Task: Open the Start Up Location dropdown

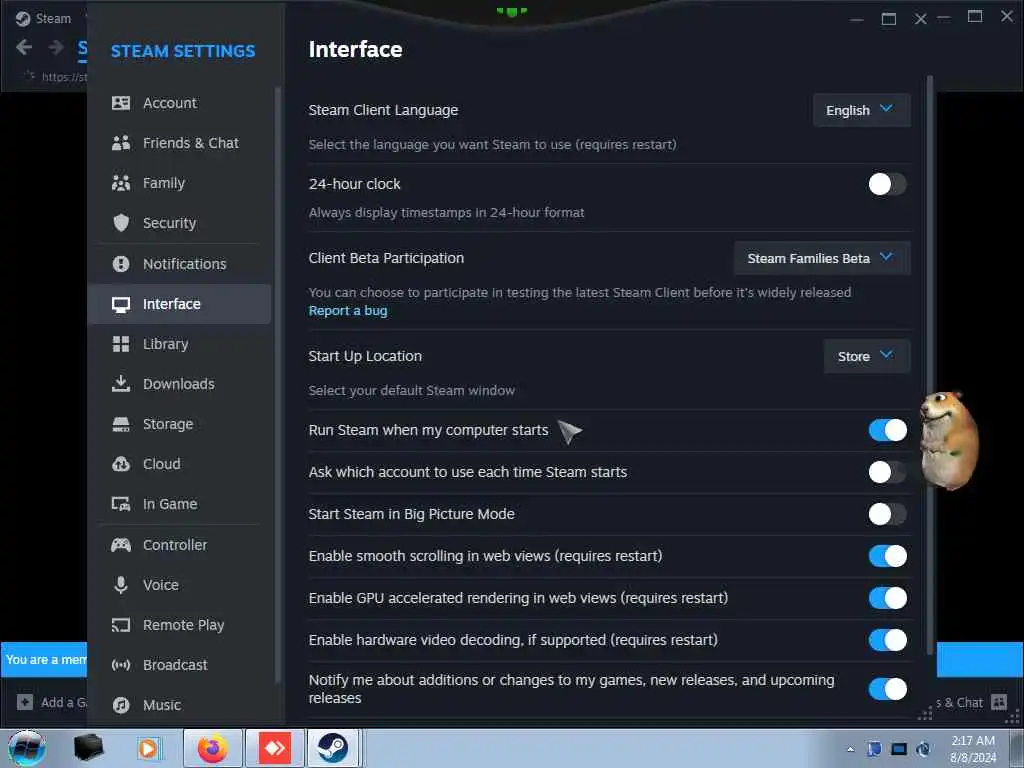Action: 867,356
